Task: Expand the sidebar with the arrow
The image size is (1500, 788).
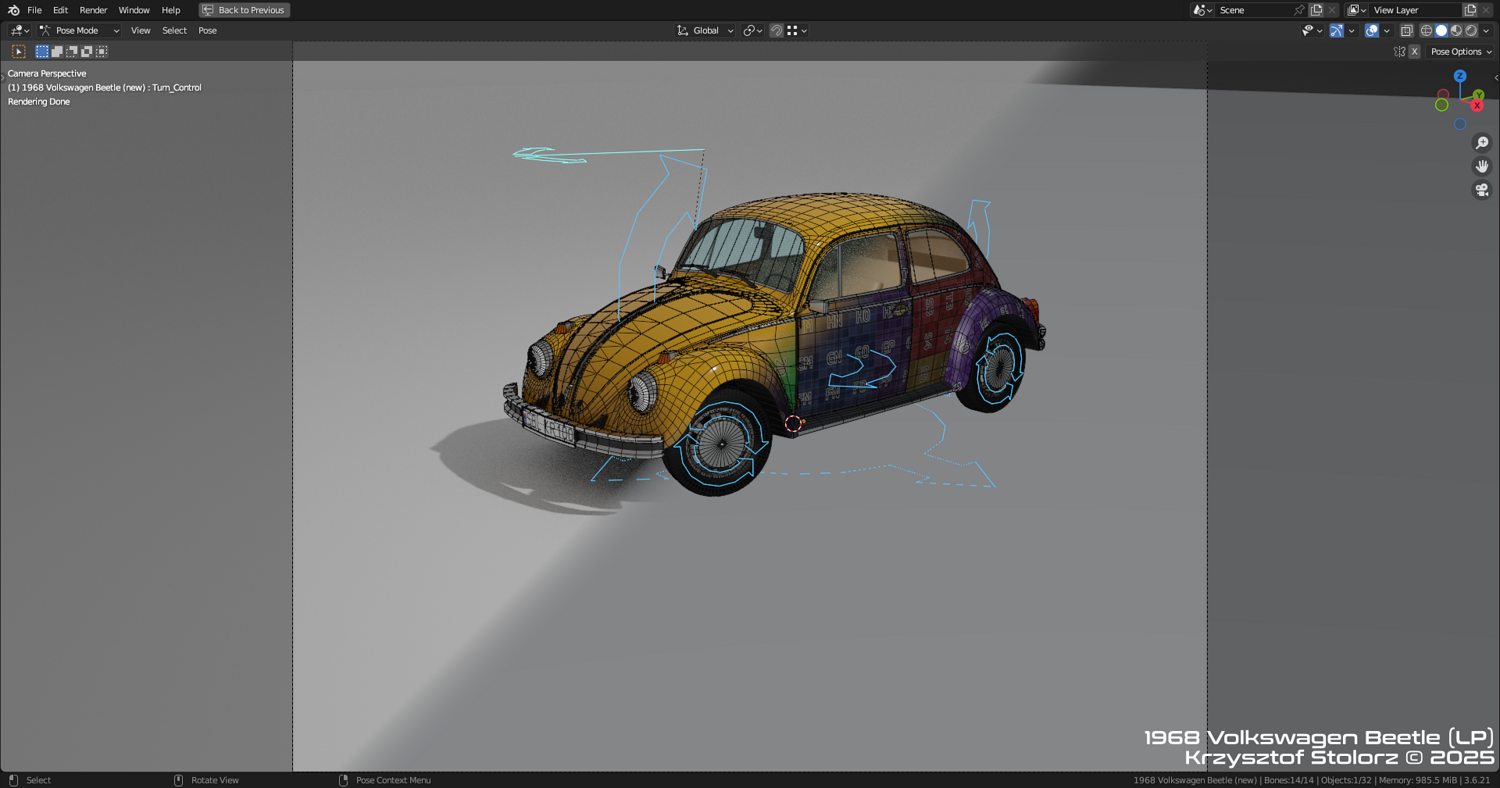Action: (1496, 77)
